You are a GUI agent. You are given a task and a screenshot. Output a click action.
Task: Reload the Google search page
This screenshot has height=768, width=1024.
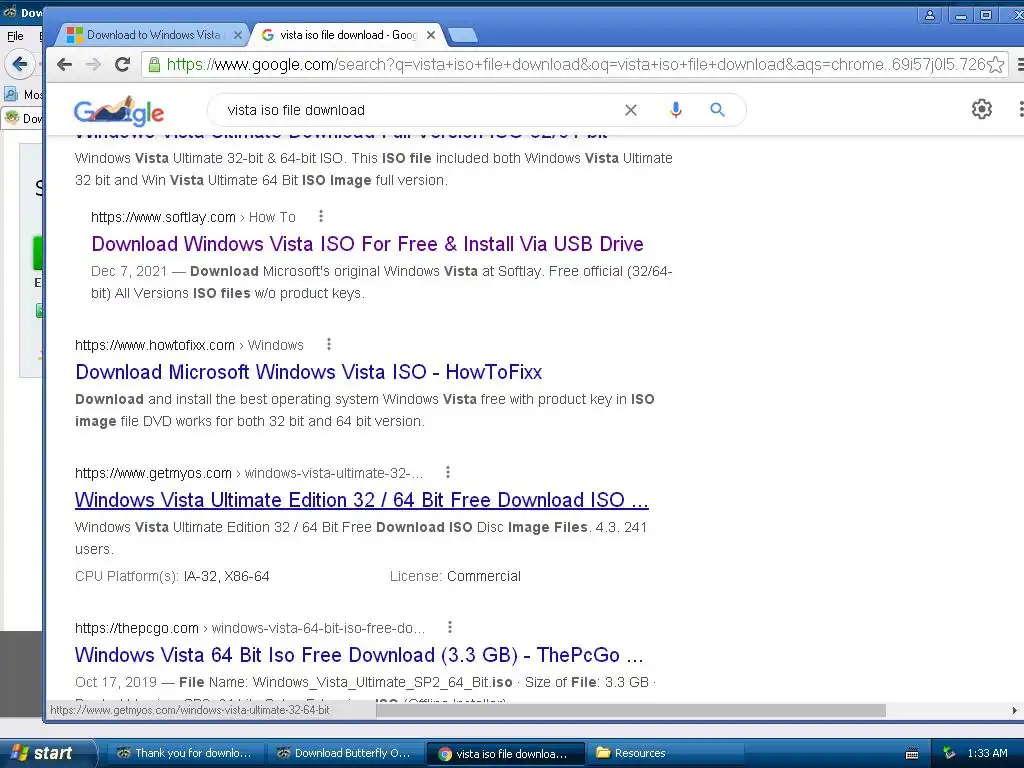click(122, 64)
